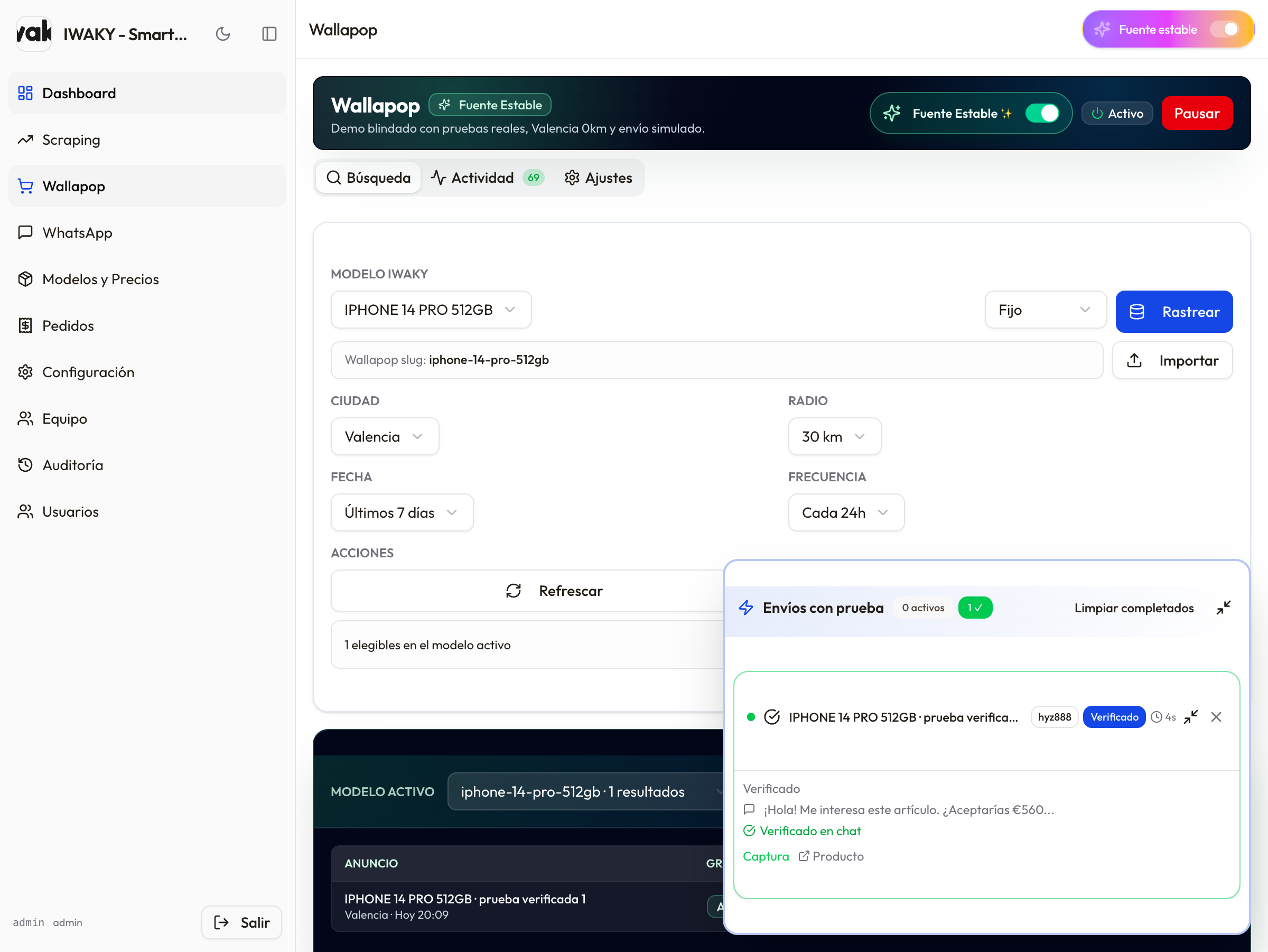Toggle the top-right Fuente estable switch

click(x=1224, y=29)
